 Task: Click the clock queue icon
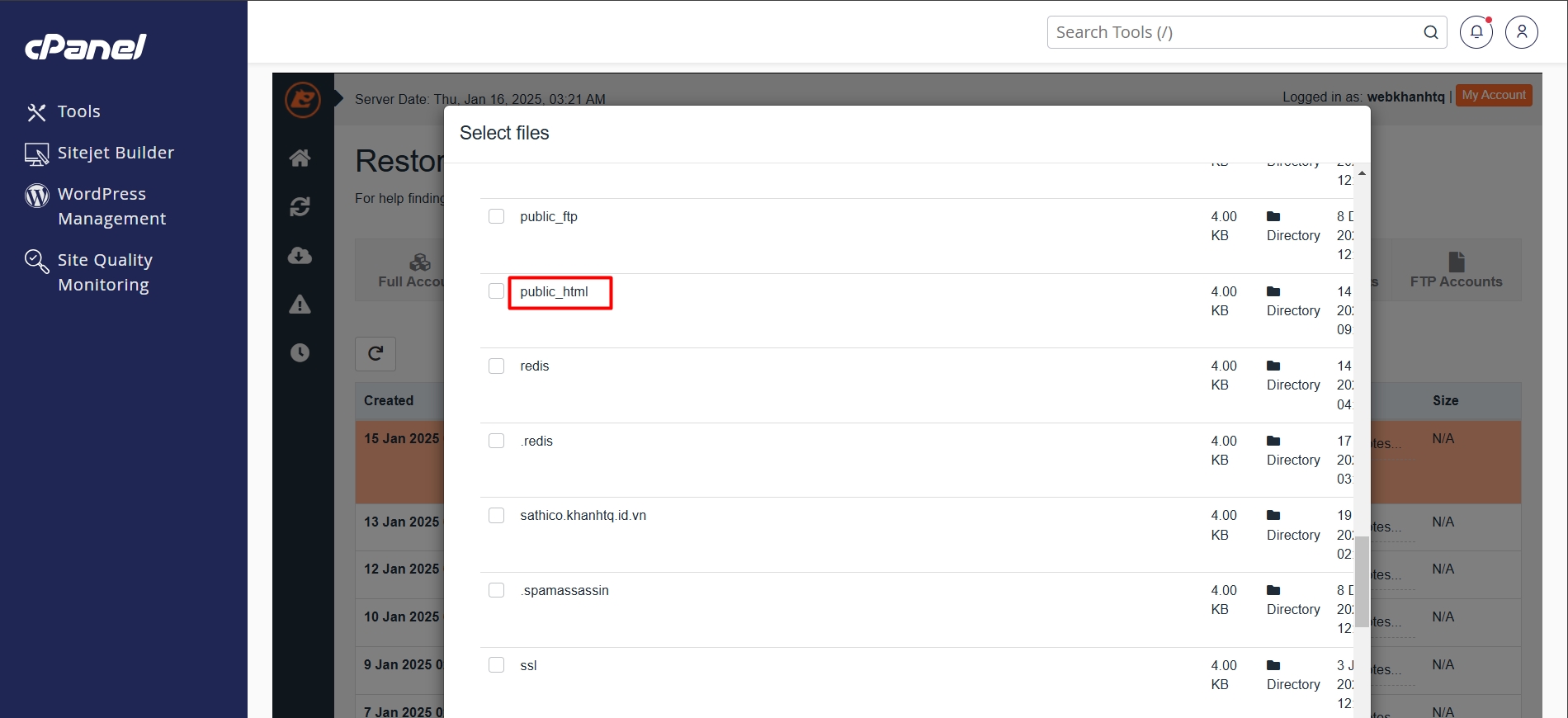coord(300,353)
